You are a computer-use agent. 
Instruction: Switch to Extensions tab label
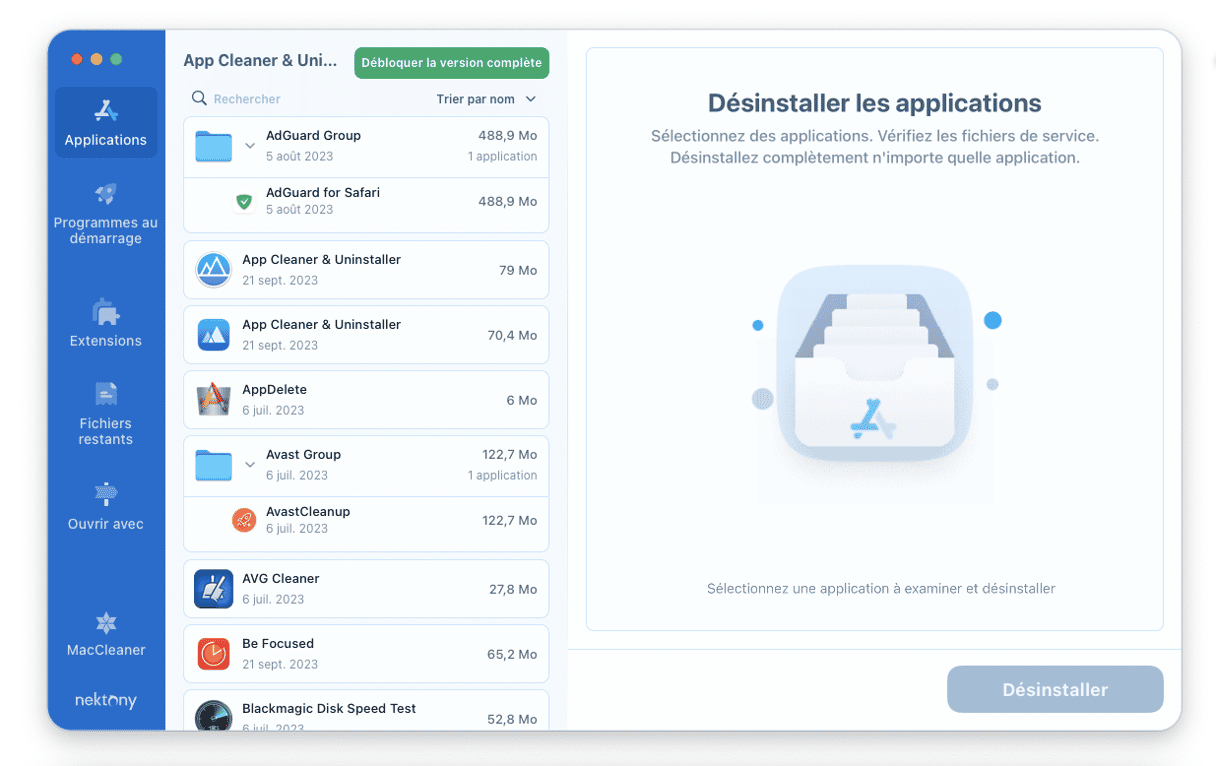pyautogui.click(x=106, y=341)
